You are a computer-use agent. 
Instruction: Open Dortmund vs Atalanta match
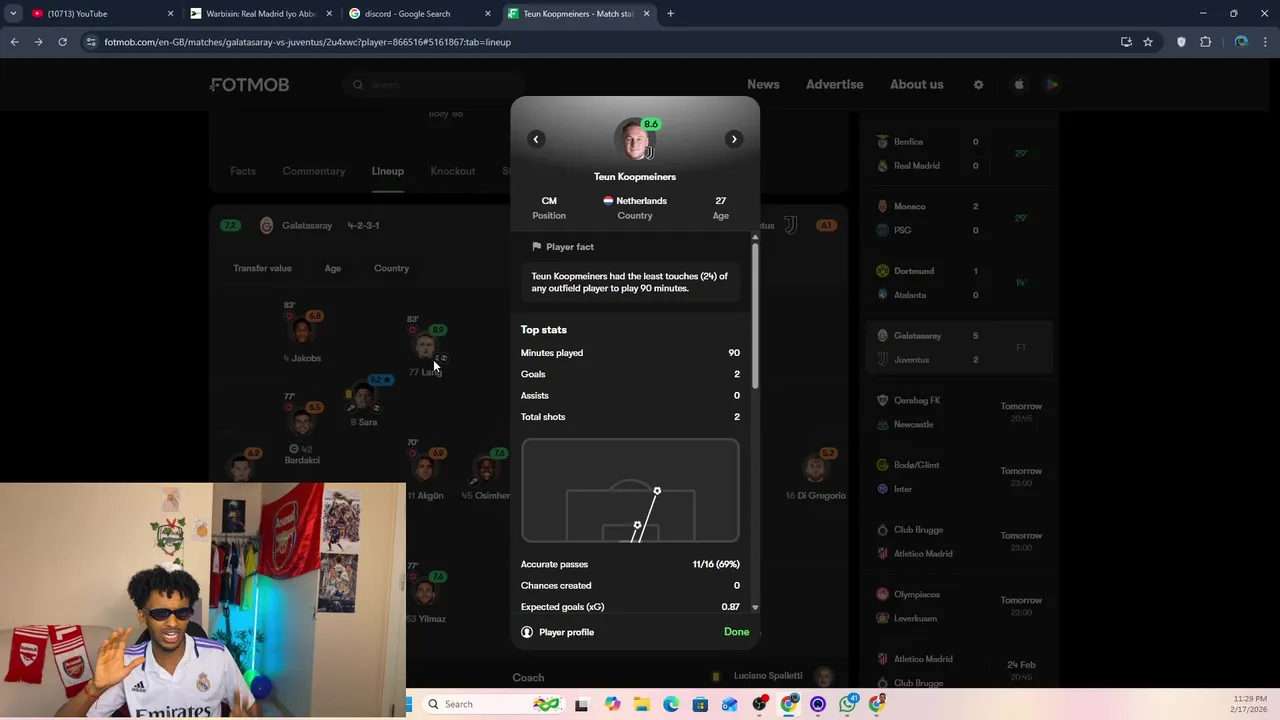click(x=960, y=283)
